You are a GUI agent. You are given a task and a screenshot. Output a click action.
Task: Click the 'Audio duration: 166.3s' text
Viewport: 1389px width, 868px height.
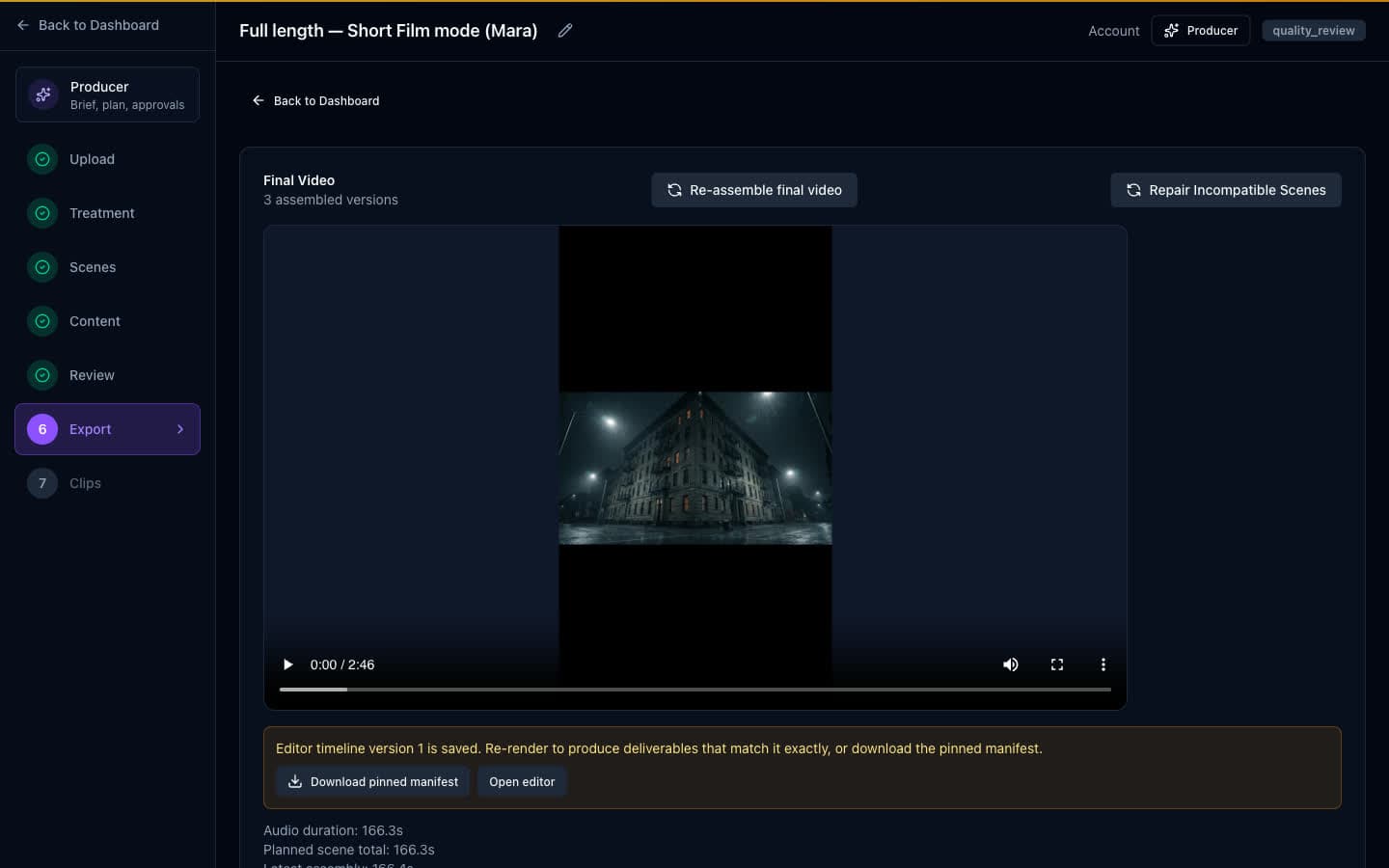pyautogui.click(x=333, y=830)
